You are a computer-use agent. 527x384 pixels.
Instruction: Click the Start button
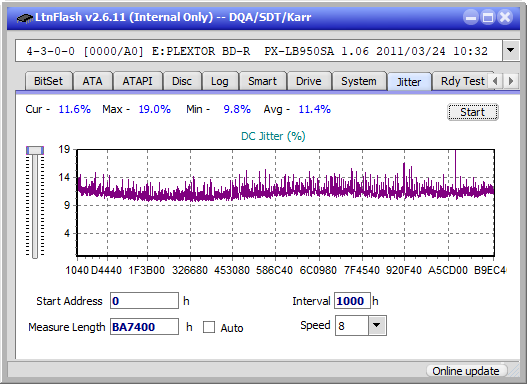473,112
